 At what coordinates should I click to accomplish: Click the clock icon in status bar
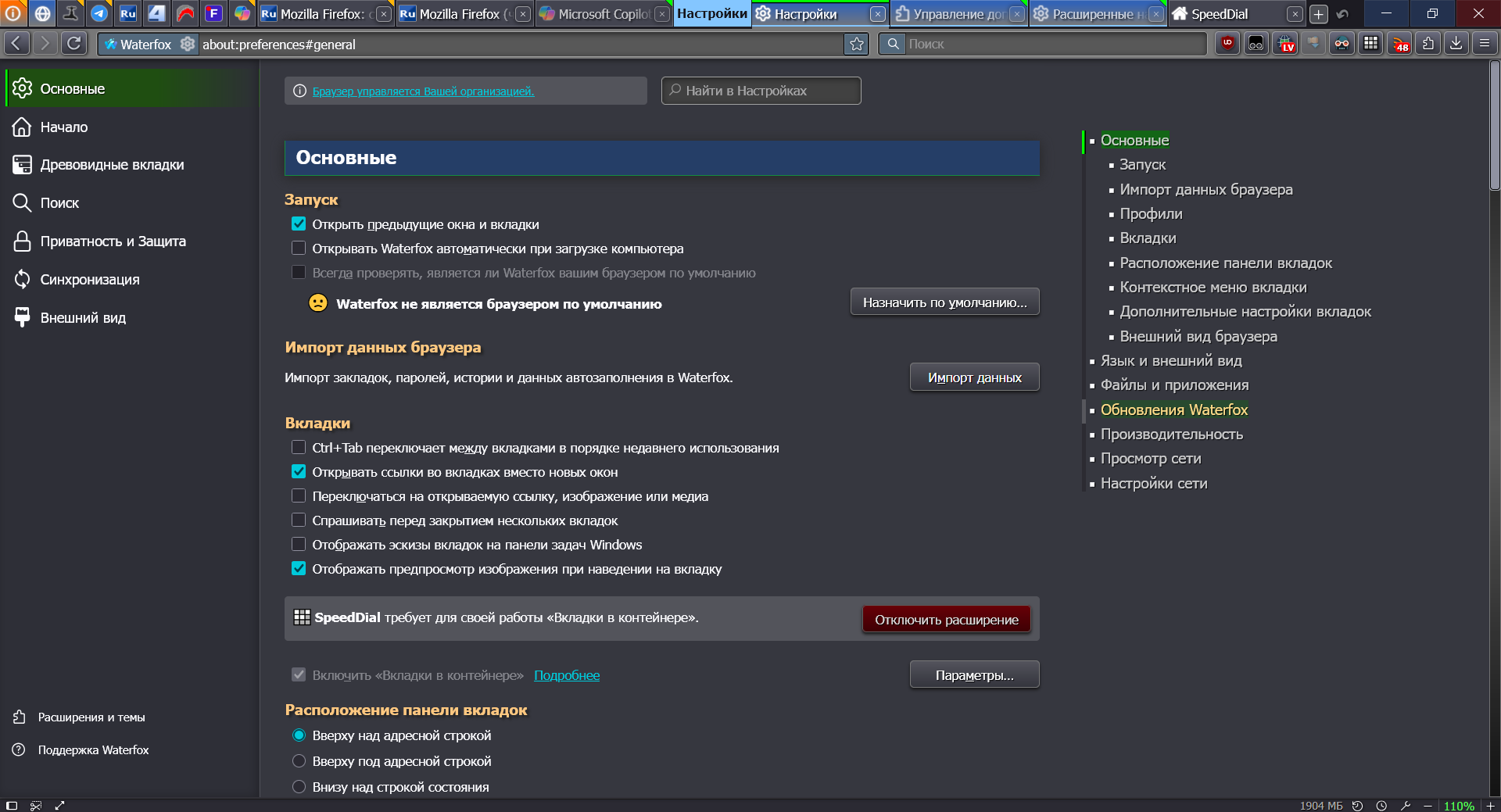pyautogui.click(x=1381, y=806)
